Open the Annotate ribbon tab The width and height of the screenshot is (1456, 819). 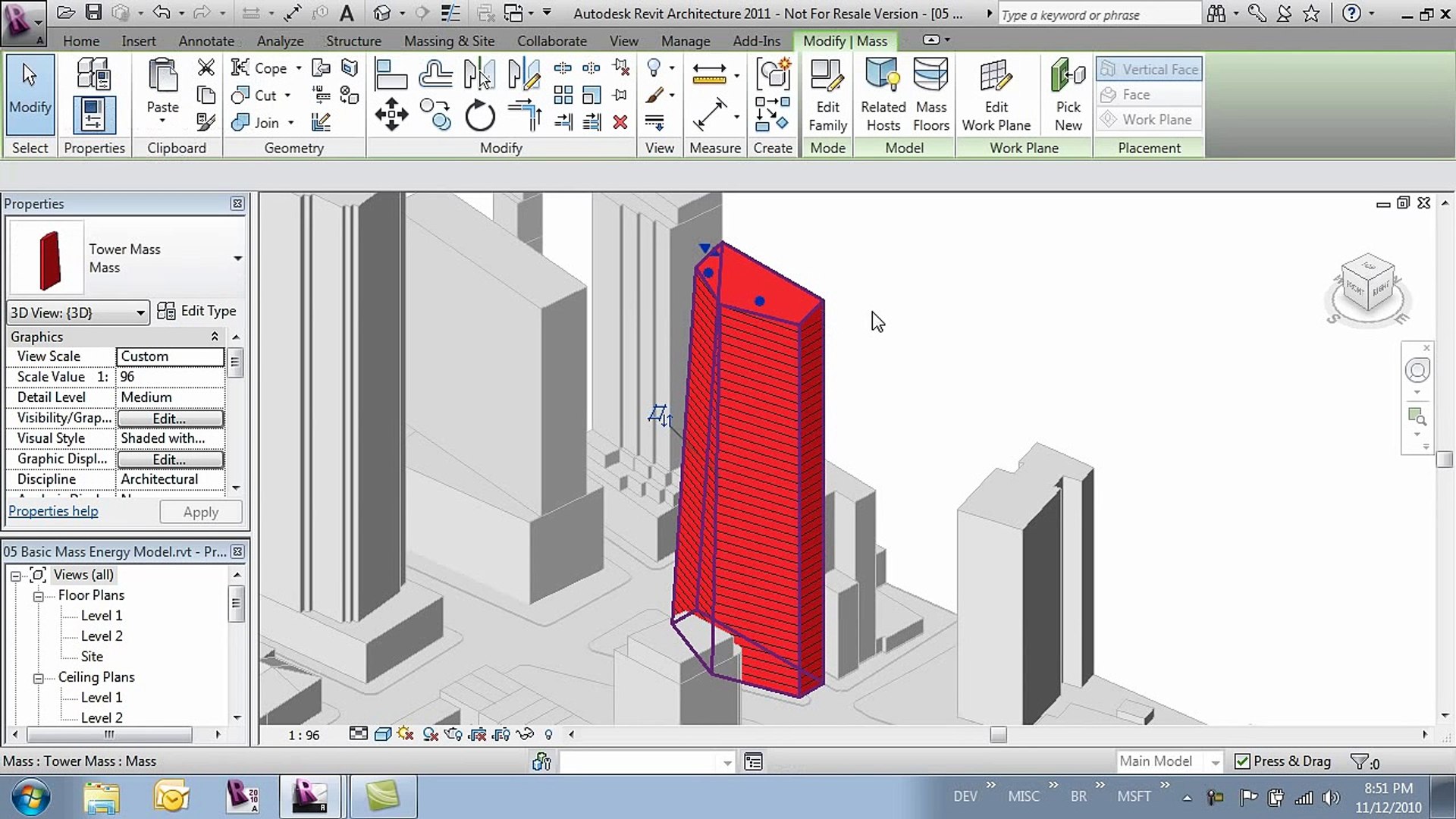pos(206,41)
